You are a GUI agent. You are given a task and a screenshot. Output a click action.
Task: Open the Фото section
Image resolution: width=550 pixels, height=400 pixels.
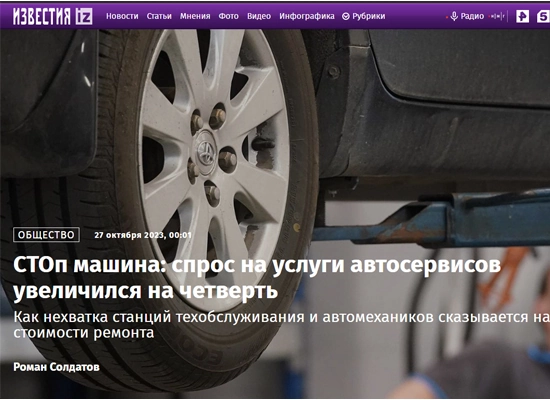click(x=228, y=16)
